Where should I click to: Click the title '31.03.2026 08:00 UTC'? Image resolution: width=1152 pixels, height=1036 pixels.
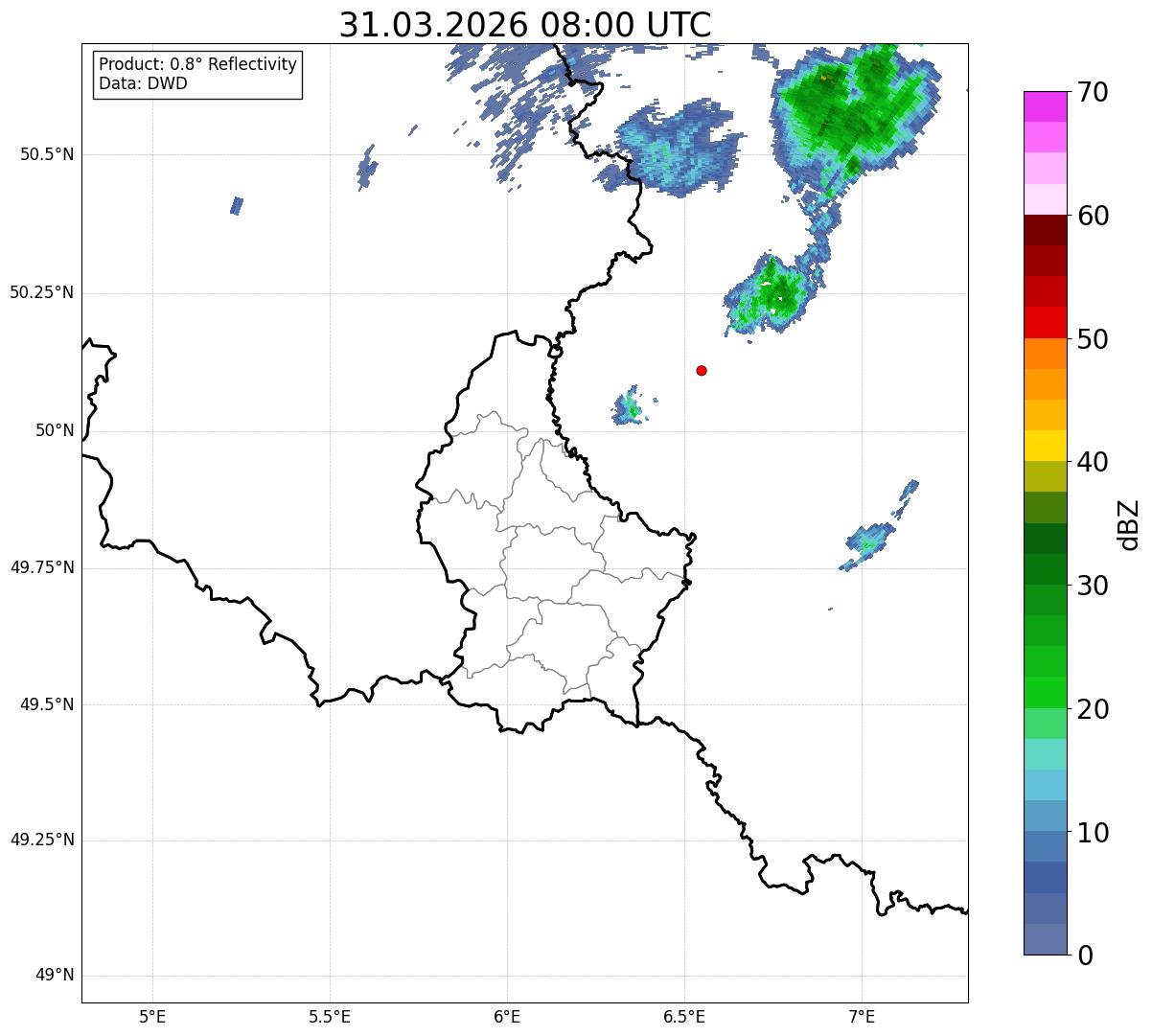525,25
